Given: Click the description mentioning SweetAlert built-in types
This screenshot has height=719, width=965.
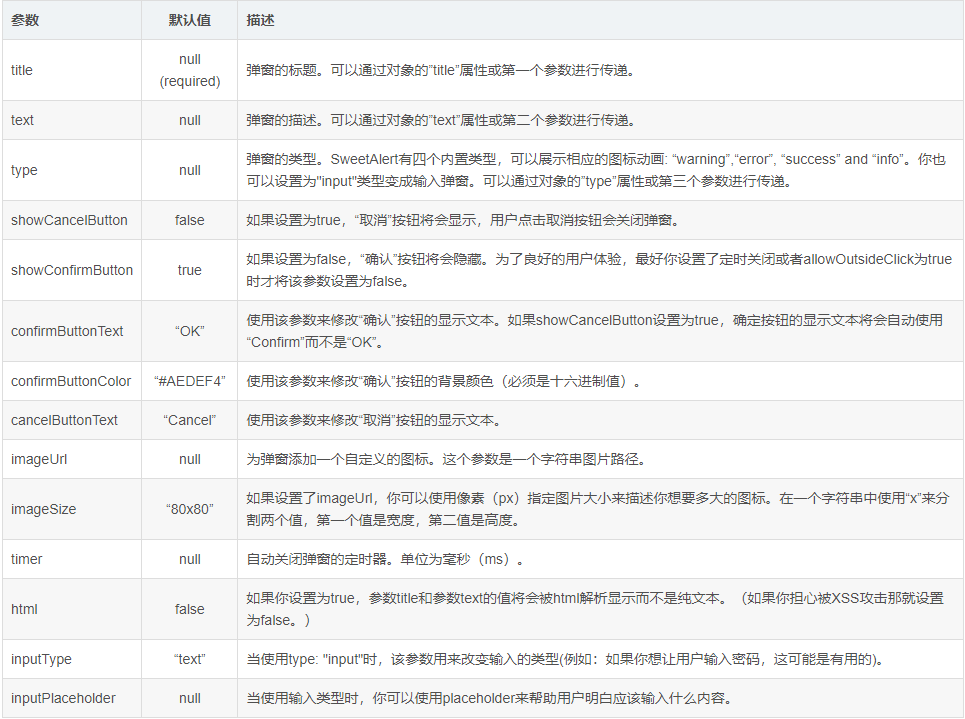Looking at the screenshot, I should (596, 170).
